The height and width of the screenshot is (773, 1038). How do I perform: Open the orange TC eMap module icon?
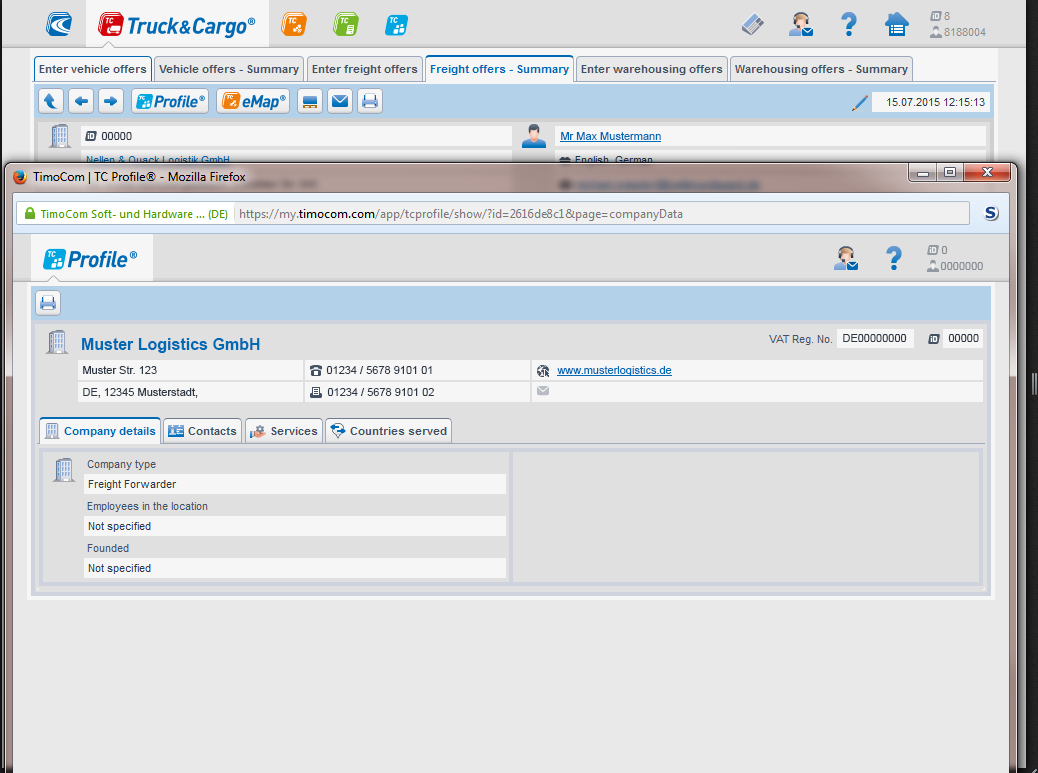point(294,24)
